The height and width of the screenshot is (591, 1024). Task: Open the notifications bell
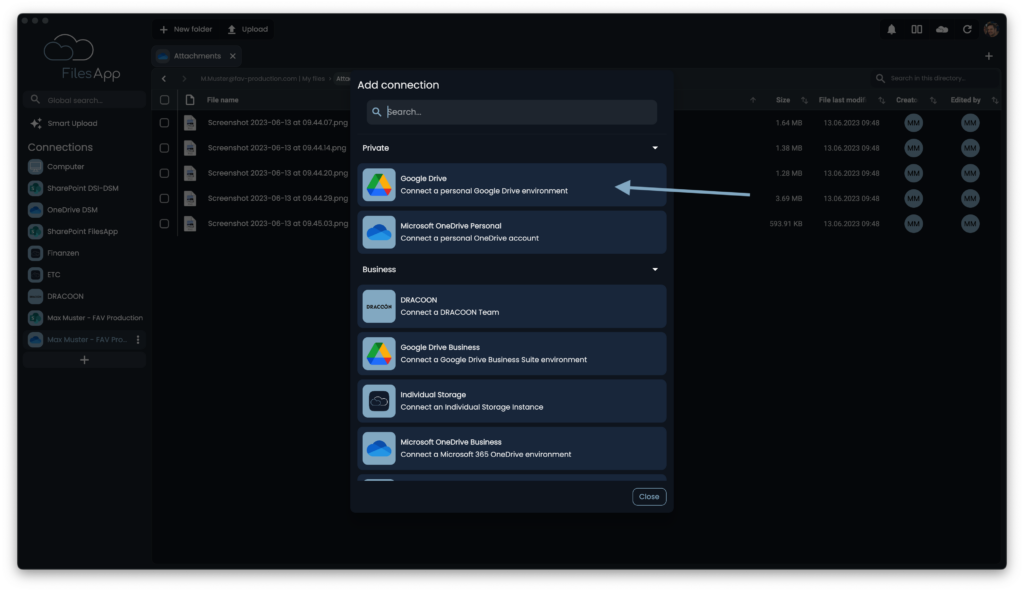pyautogui.click(x=891, y=29)
